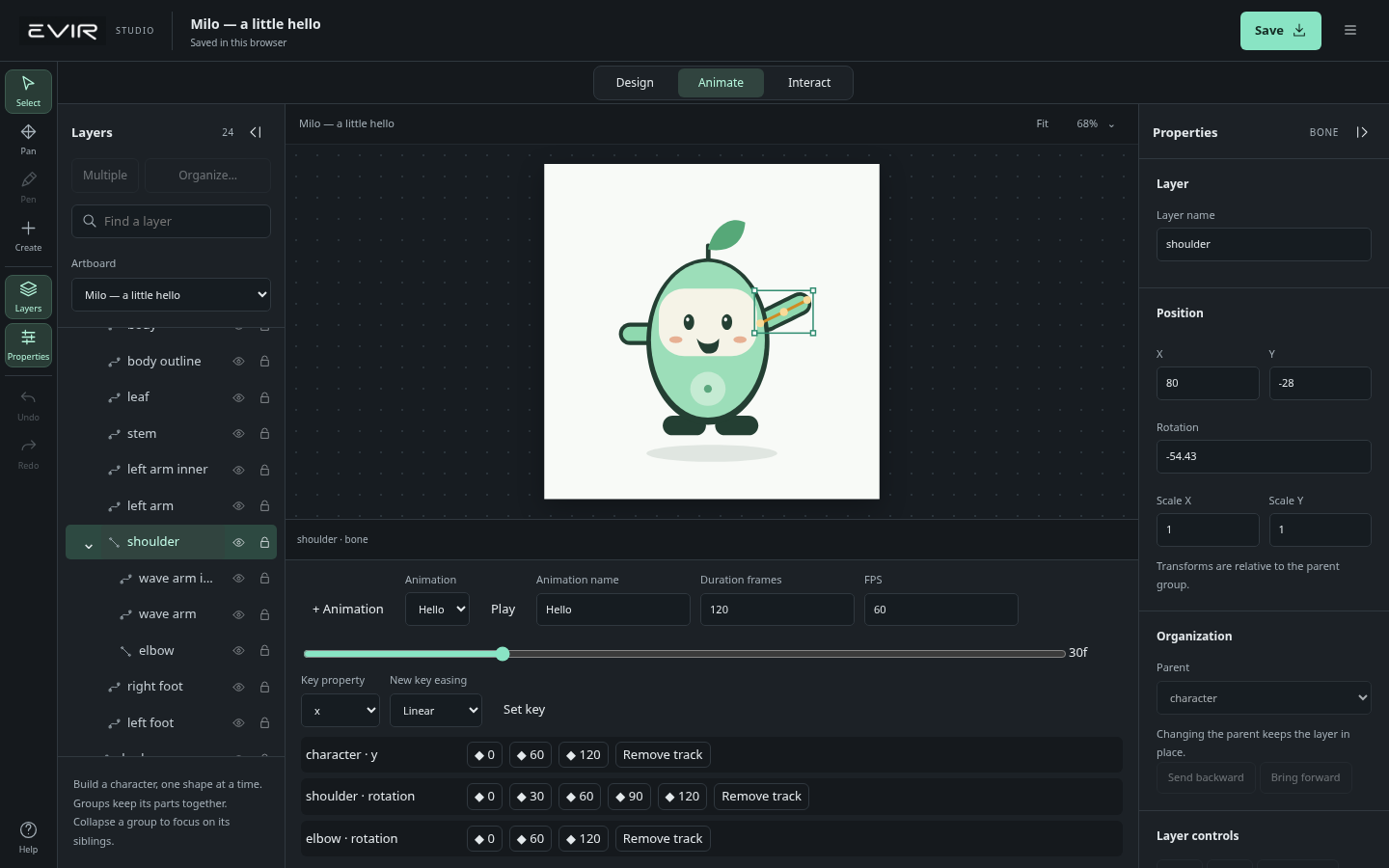The image size is (1389, 868).
Task: Open the Animation Hello dropdown
Action: pos(437,610)
